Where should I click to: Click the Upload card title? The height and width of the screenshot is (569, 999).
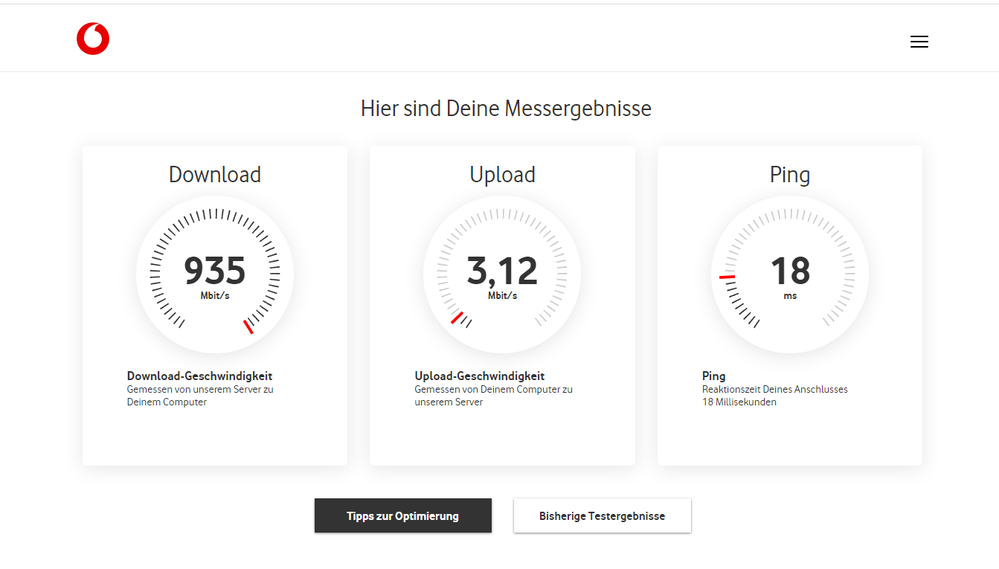point(502,175)
